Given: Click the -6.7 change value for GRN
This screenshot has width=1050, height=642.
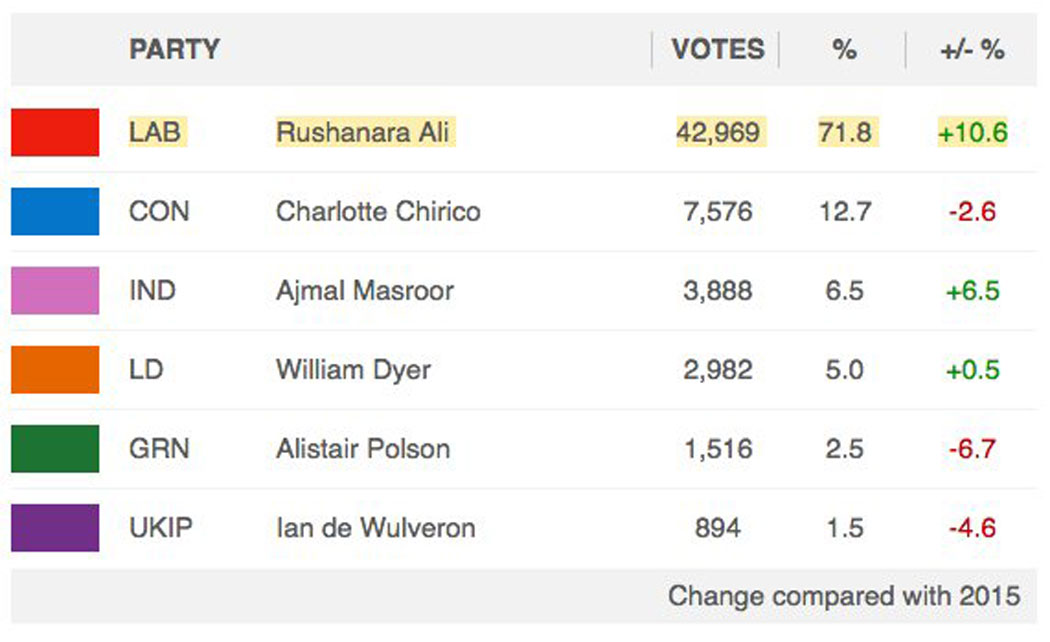Looking at the screenshot, I should pos(972,449).
